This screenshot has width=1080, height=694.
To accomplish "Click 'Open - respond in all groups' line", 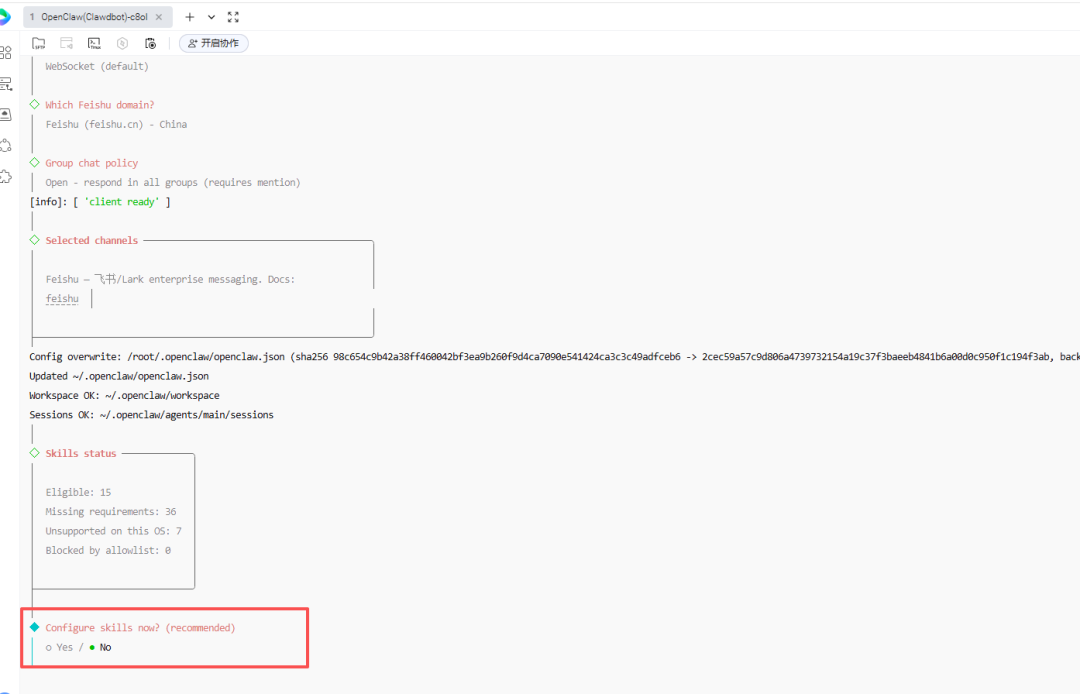I will click(173, 182).
